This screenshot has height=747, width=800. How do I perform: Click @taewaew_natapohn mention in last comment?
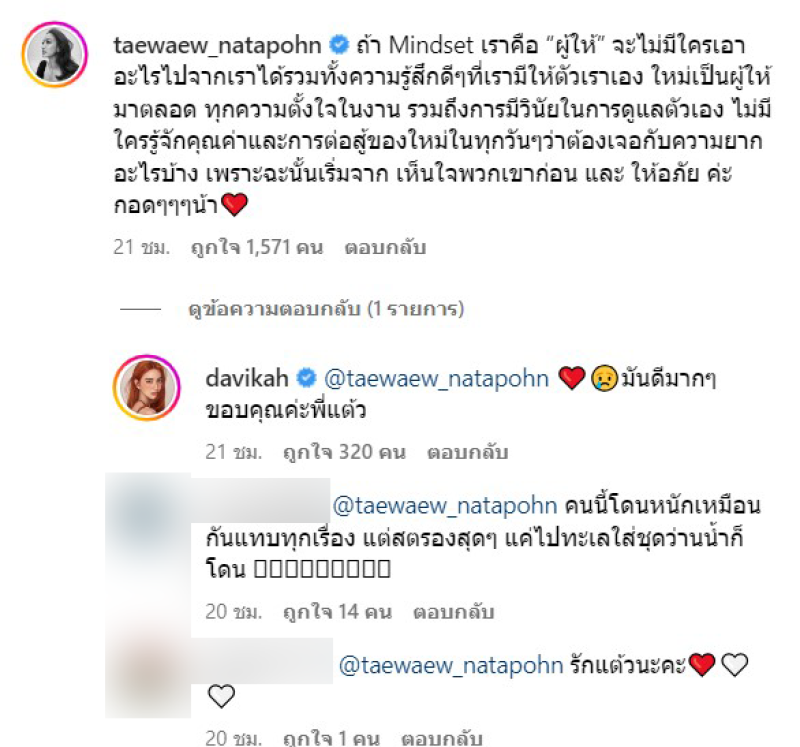click(x=451, y=666)
